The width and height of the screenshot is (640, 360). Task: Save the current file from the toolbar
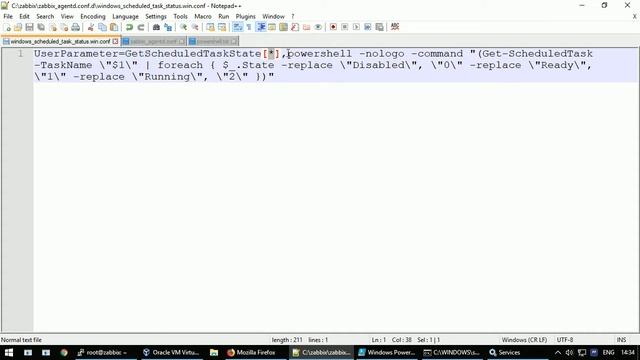click(29, 27)
